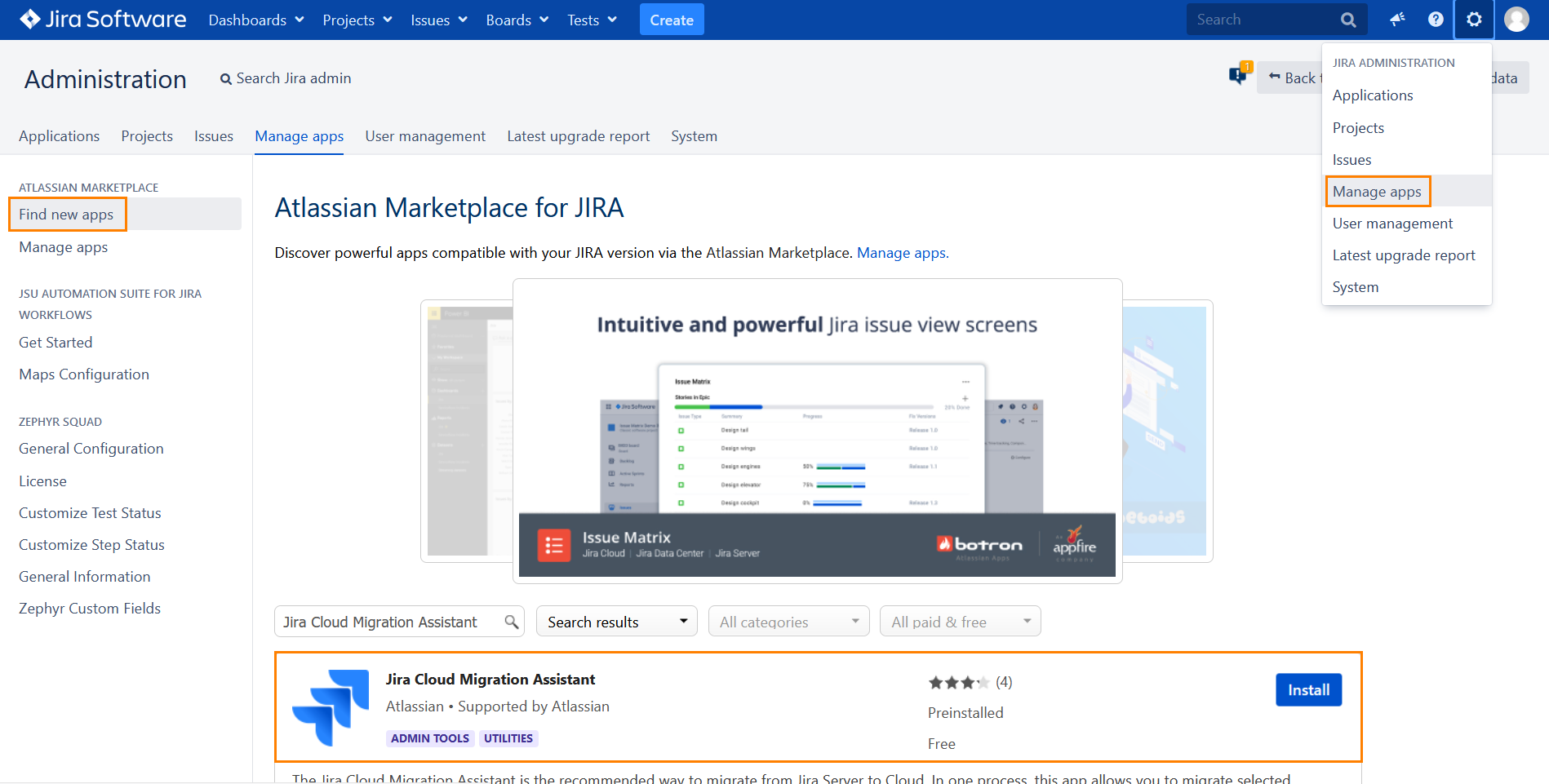The width and height of the screenshot is (1549, 784).
Task: Open Manage apps in the left sidebar
Action: [64, 247]
